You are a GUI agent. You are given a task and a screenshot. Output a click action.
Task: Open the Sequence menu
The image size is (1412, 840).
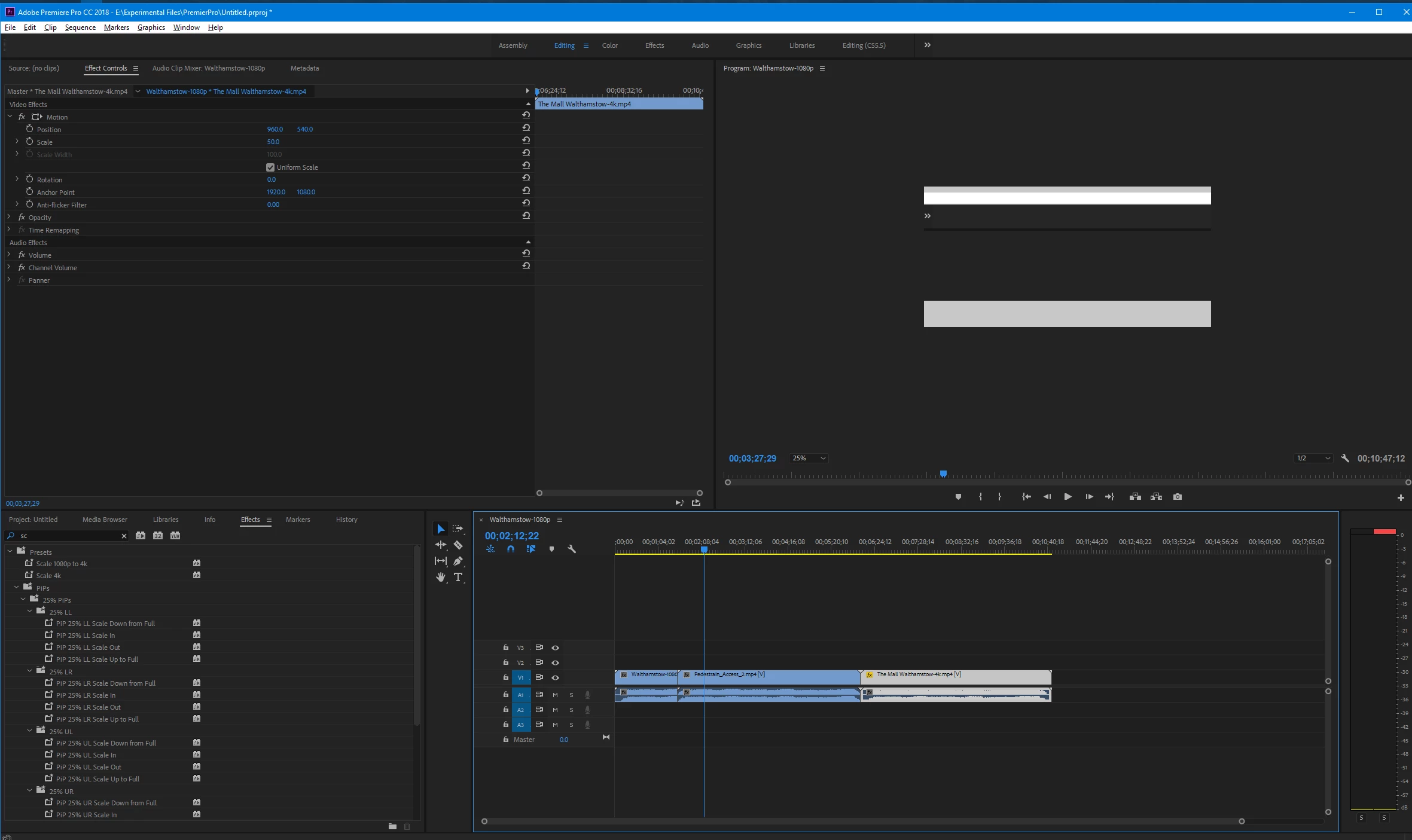point(80,28)
